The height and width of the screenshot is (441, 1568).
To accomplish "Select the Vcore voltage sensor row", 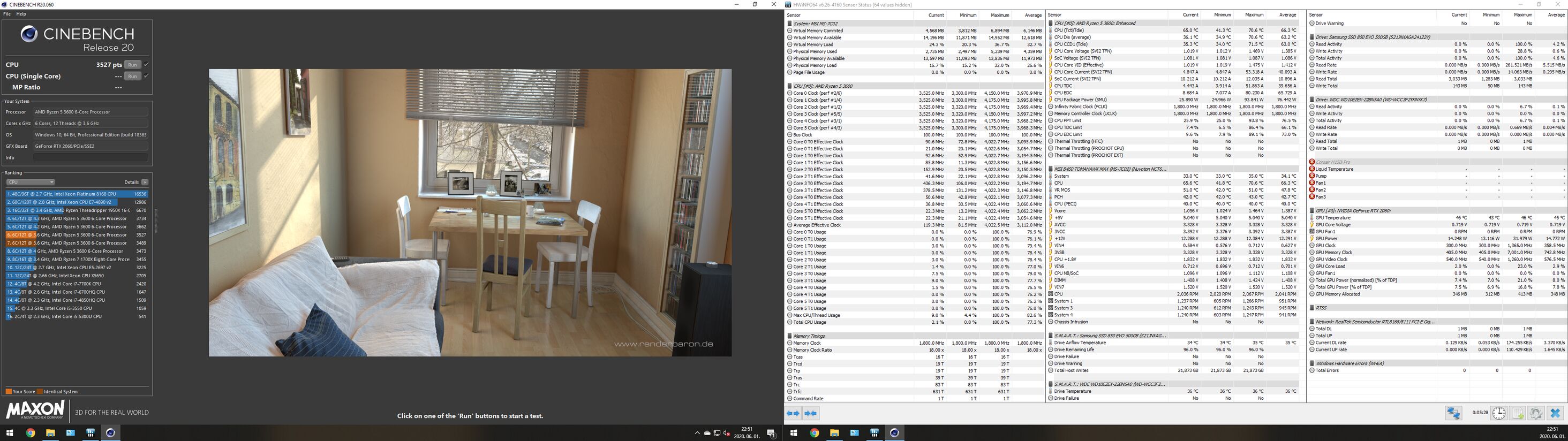I will tap(1175, 211).
